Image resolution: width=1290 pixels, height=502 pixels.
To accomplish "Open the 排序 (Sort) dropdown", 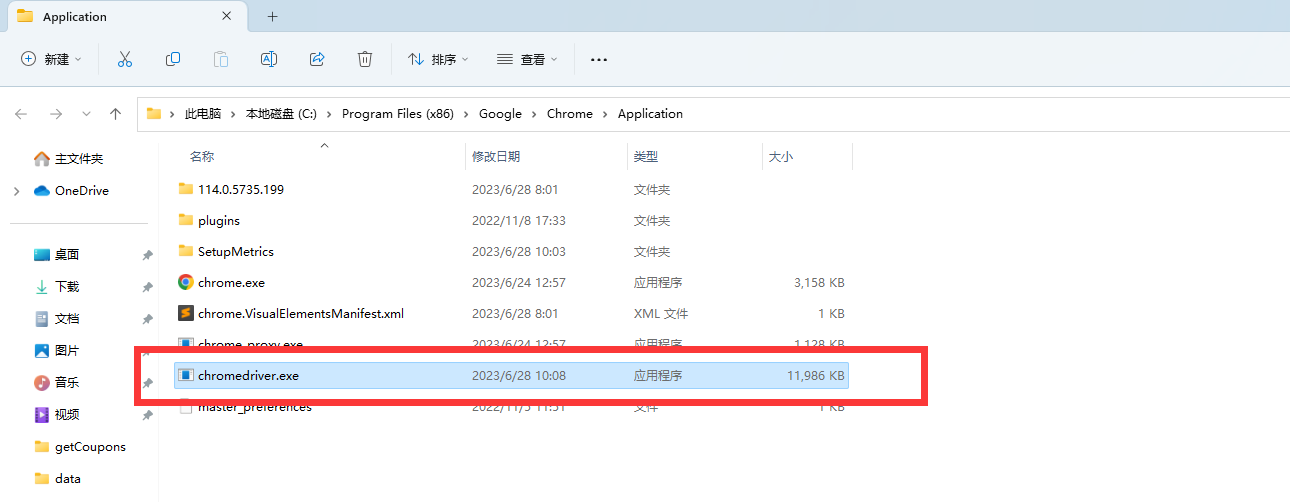I will [x=439, y=60].
